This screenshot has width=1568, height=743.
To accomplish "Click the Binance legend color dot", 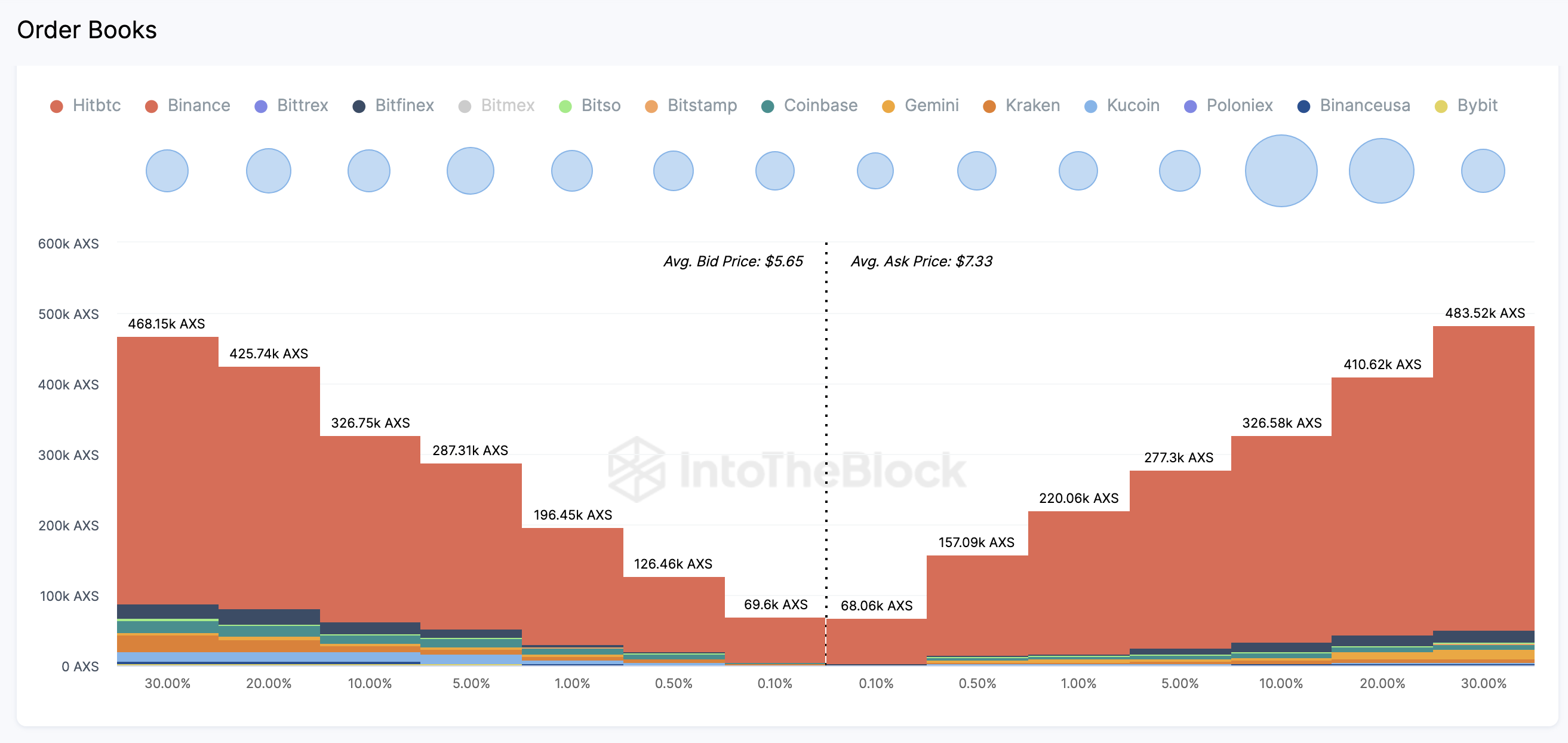I will (x=152, y=106).
